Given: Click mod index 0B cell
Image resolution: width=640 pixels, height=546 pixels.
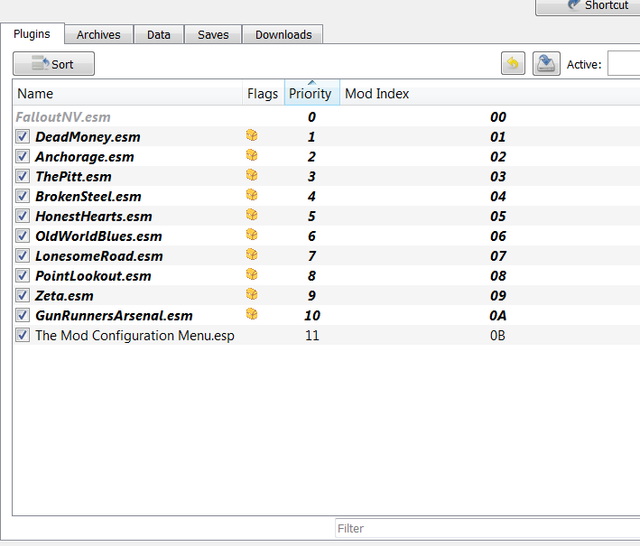Looking at the screenshot, I should pyautogui.click(x=498, y=335).
